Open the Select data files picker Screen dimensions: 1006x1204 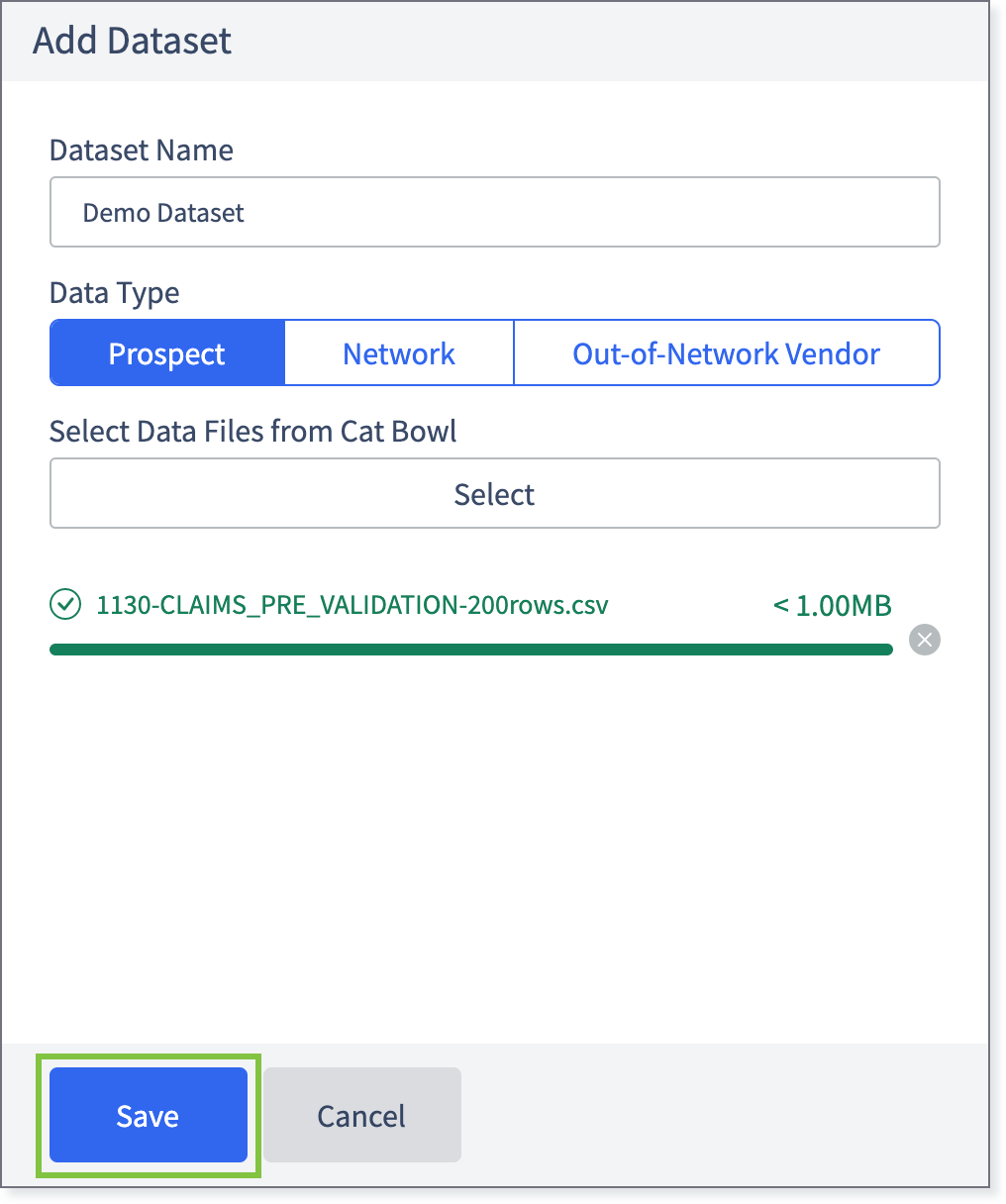[x=494, y=493]
